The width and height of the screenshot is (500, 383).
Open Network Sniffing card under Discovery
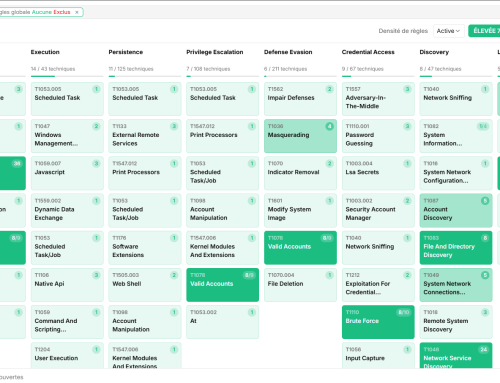pyautogui.click(x=456, y=99)
